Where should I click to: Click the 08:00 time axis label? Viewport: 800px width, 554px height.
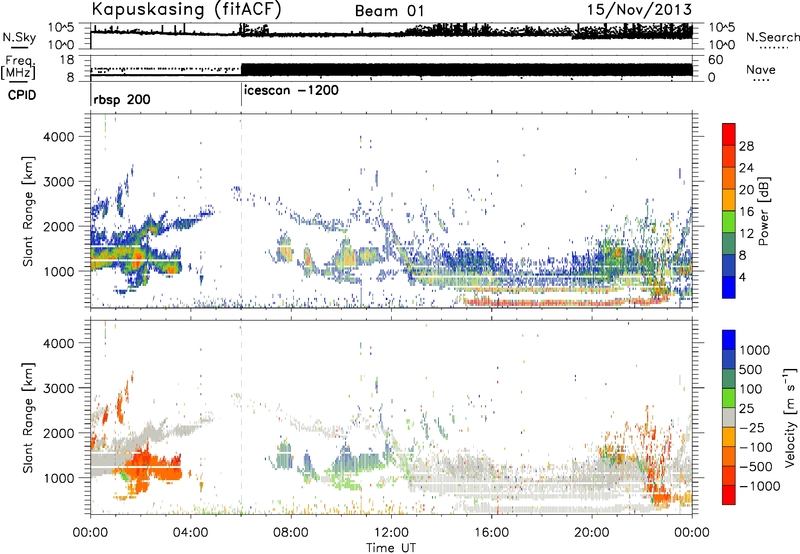click(x=291, y=533)
